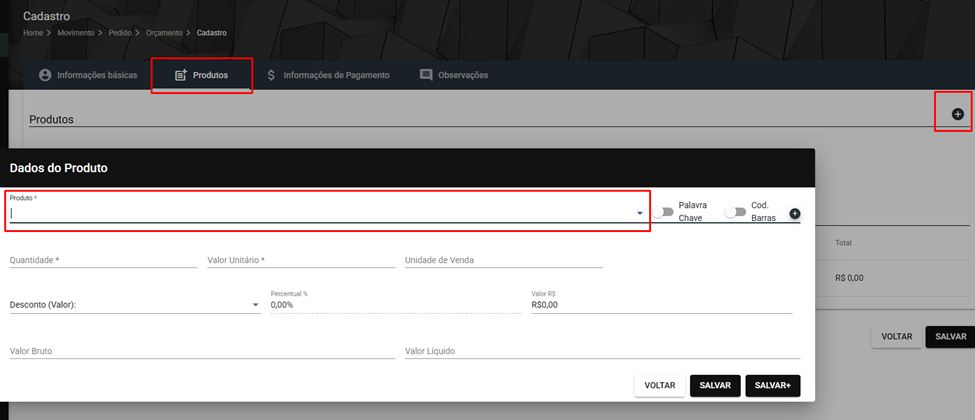Image resolution: width=975 pixels, height=420 pixels.
Task: Expand the Produto dropdown arrow
Action: coord(639,213)
